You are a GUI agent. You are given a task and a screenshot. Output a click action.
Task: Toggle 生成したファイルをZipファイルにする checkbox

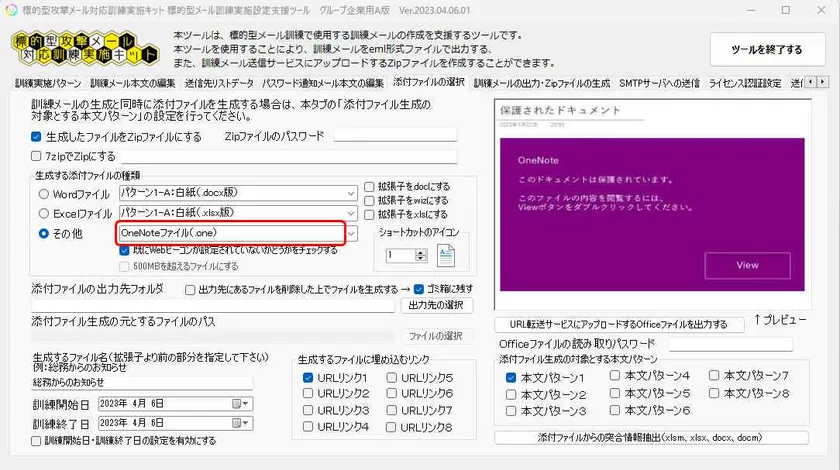37,137
